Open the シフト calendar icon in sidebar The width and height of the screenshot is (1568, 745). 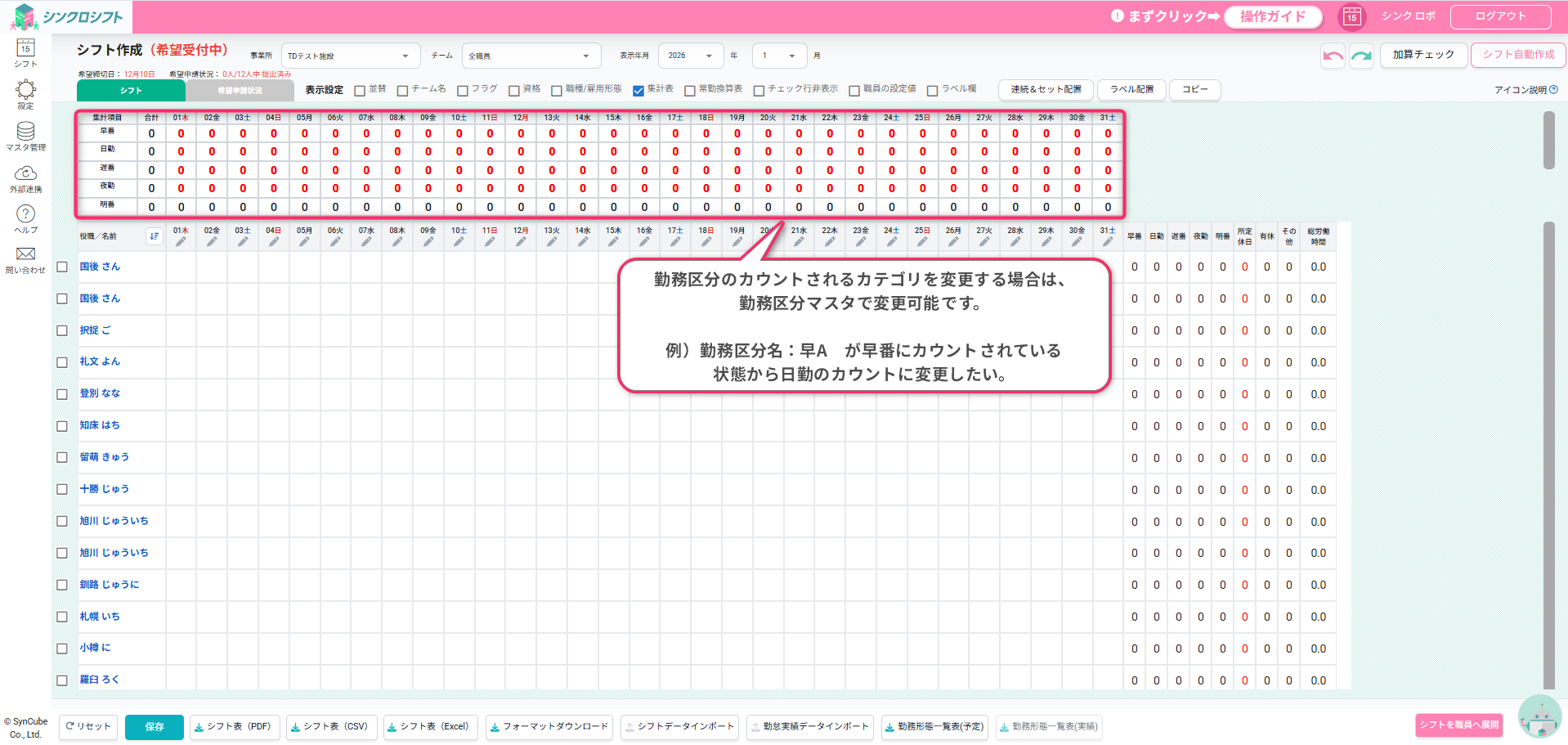click(25, 49)
